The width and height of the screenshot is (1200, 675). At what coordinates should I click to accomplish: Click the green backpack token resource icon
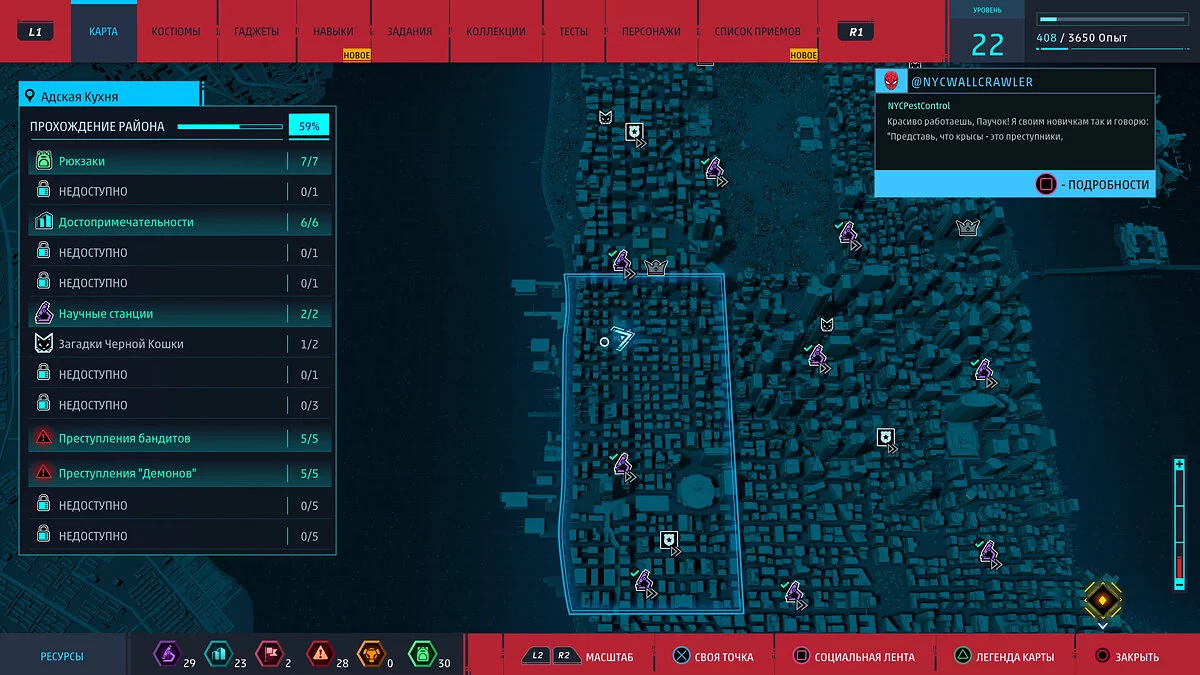coord(421,654)
